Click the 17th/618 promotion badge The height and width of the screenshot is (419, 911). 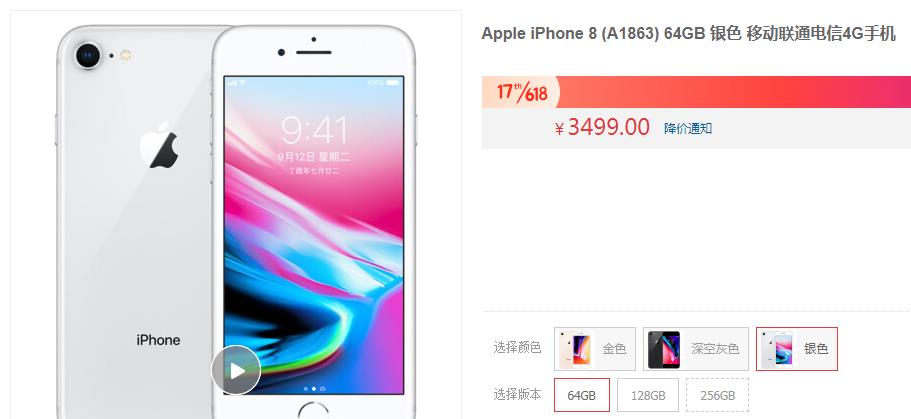[521, 92]
